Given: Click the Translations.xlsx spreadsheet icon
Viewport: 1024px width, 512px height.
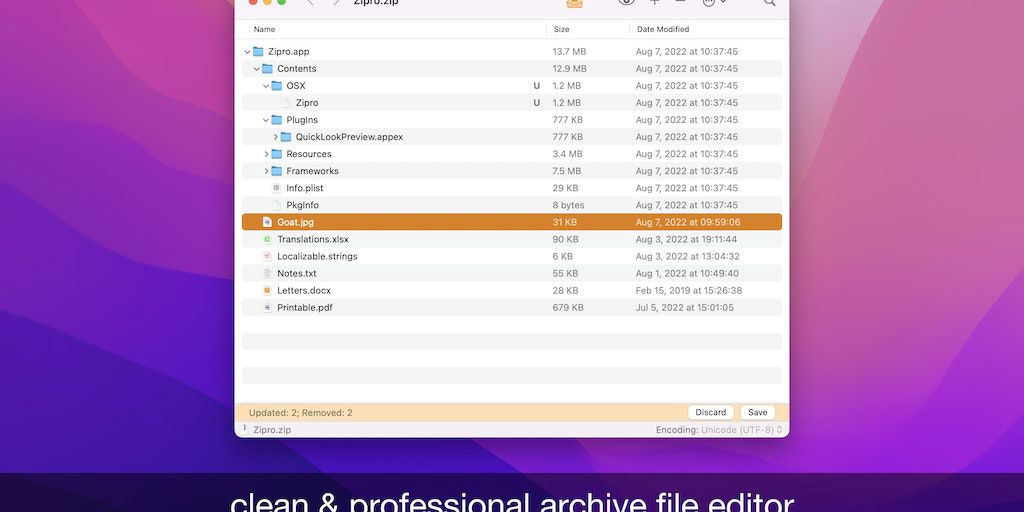Looking at the screenshot, I should point(267,239).
